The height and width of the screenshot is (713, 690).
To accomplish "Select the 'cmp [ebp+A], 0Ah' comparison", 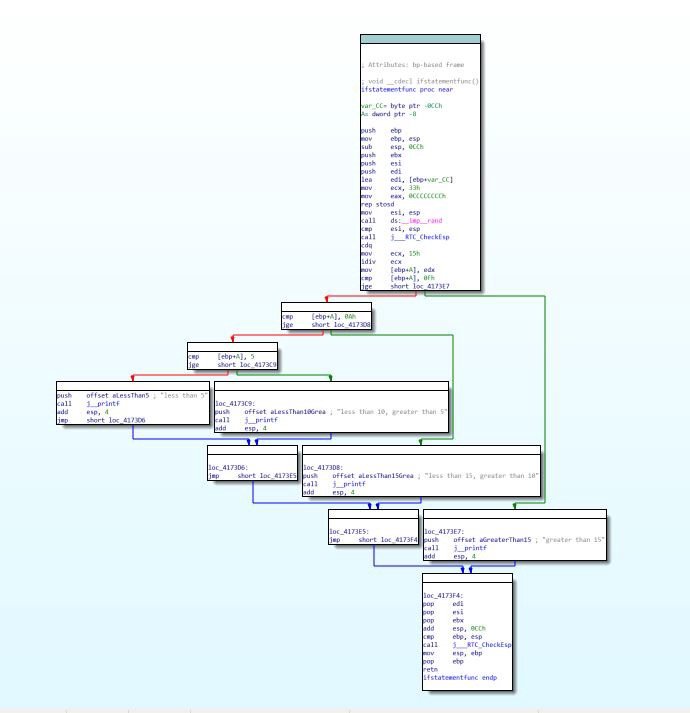I will [x=319, y=316].
